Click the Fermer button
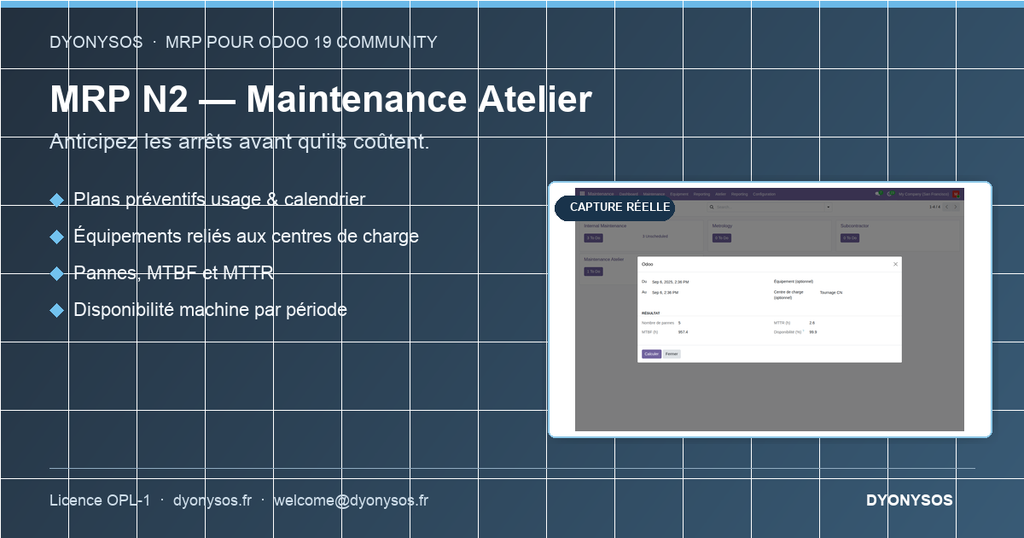 click(672, 354)
